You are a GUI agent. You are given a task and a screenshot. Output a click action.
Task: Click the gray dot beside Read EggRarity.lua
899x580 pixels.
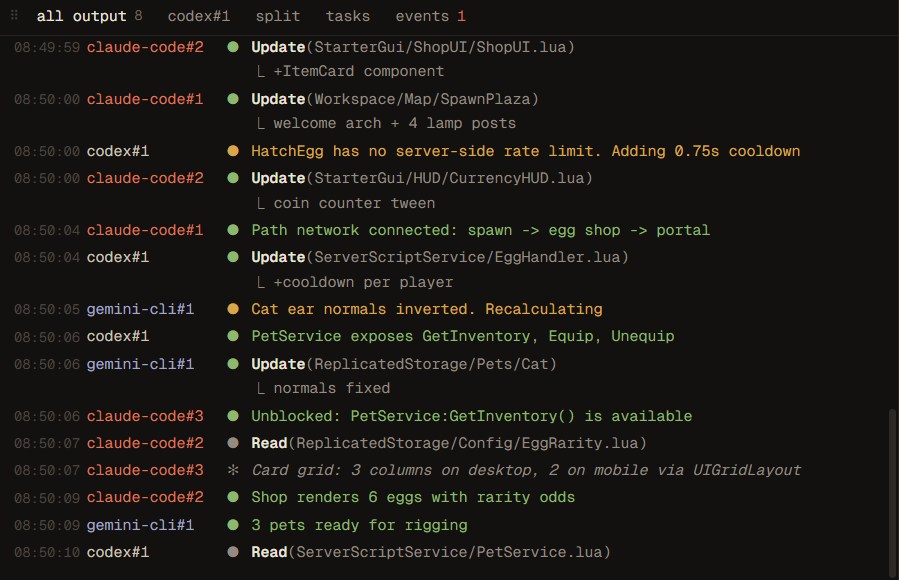[x=233, y=442]
